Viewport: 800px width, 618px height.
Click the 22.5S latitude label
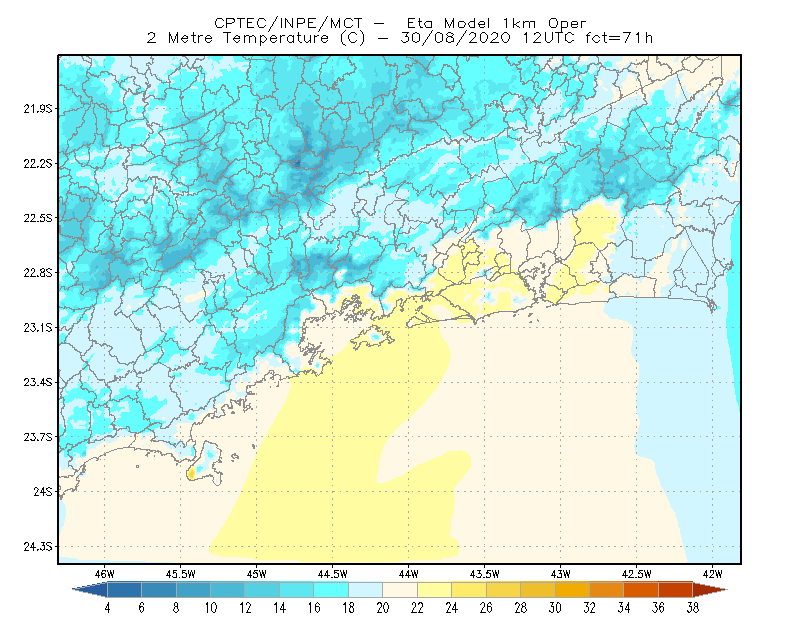click(x=37, y=218)
